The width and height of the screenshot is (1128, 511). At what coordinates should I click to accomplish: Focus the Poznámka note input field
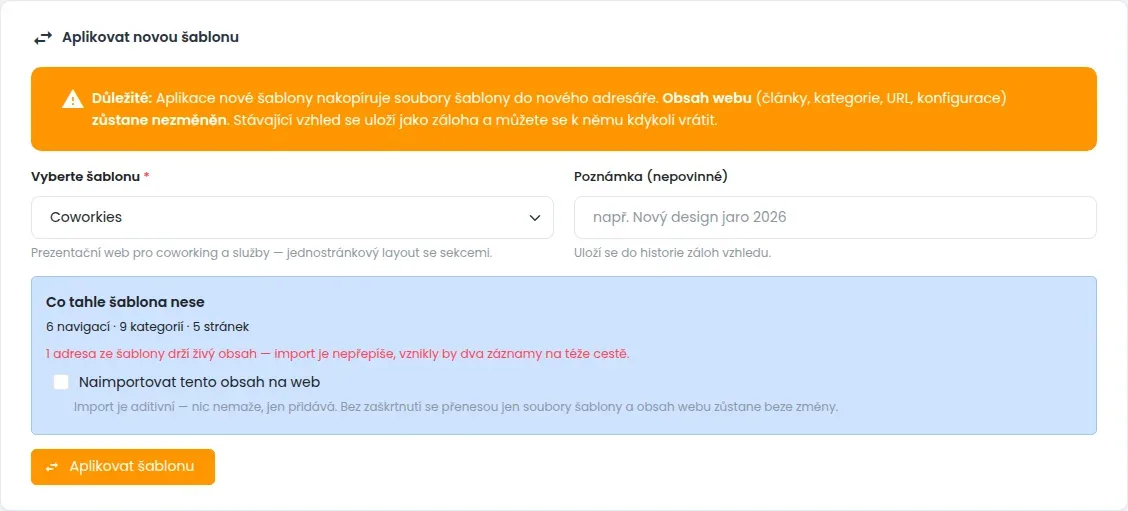[x=835, y=217]
